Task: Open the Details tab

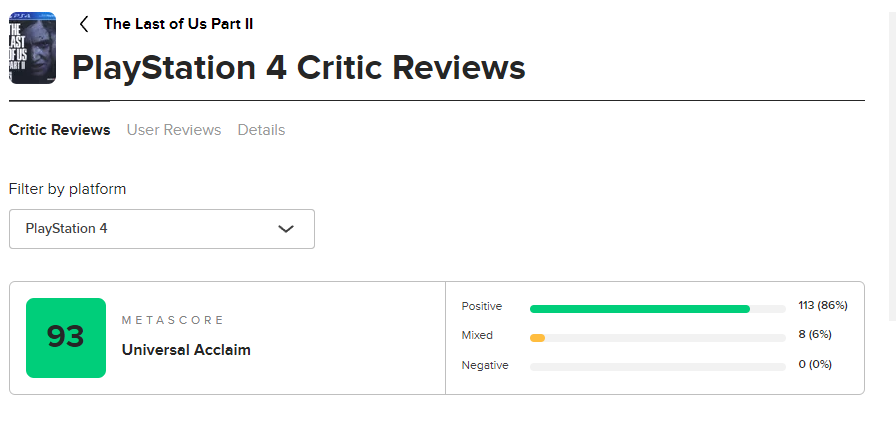Action: pyautogui.click(x=261, y=130)
